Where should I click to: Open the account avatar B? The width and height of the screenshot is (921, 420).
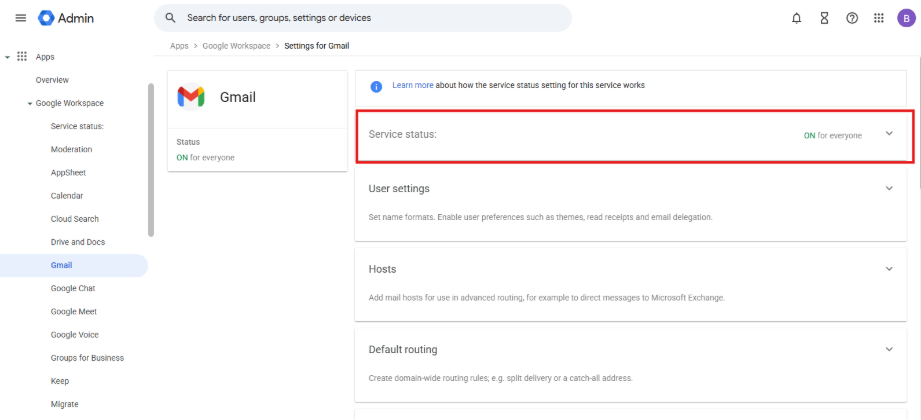[906, 18]
